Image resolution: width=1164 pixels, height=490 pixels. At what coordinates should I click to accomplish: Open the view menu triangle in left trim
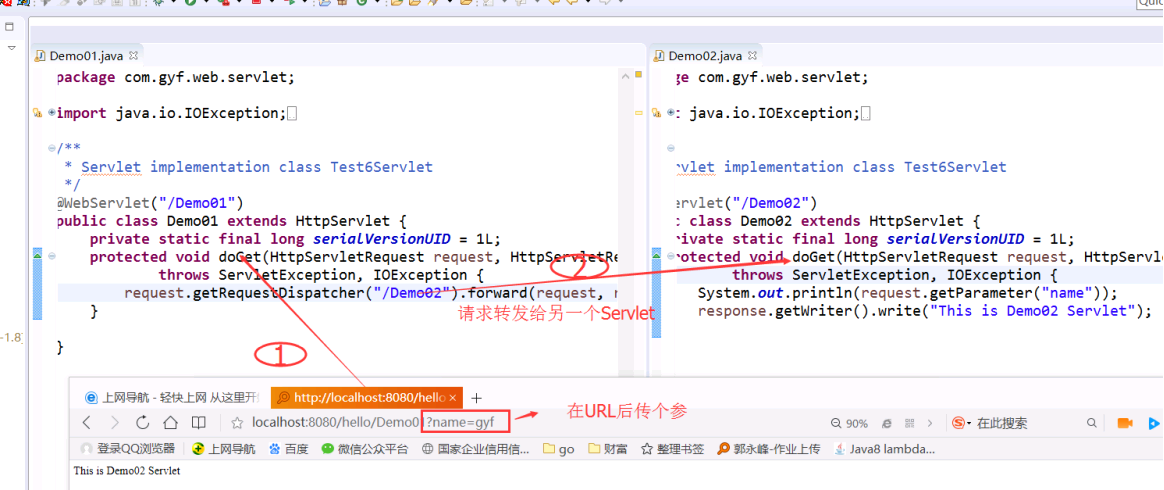(11, 48)
